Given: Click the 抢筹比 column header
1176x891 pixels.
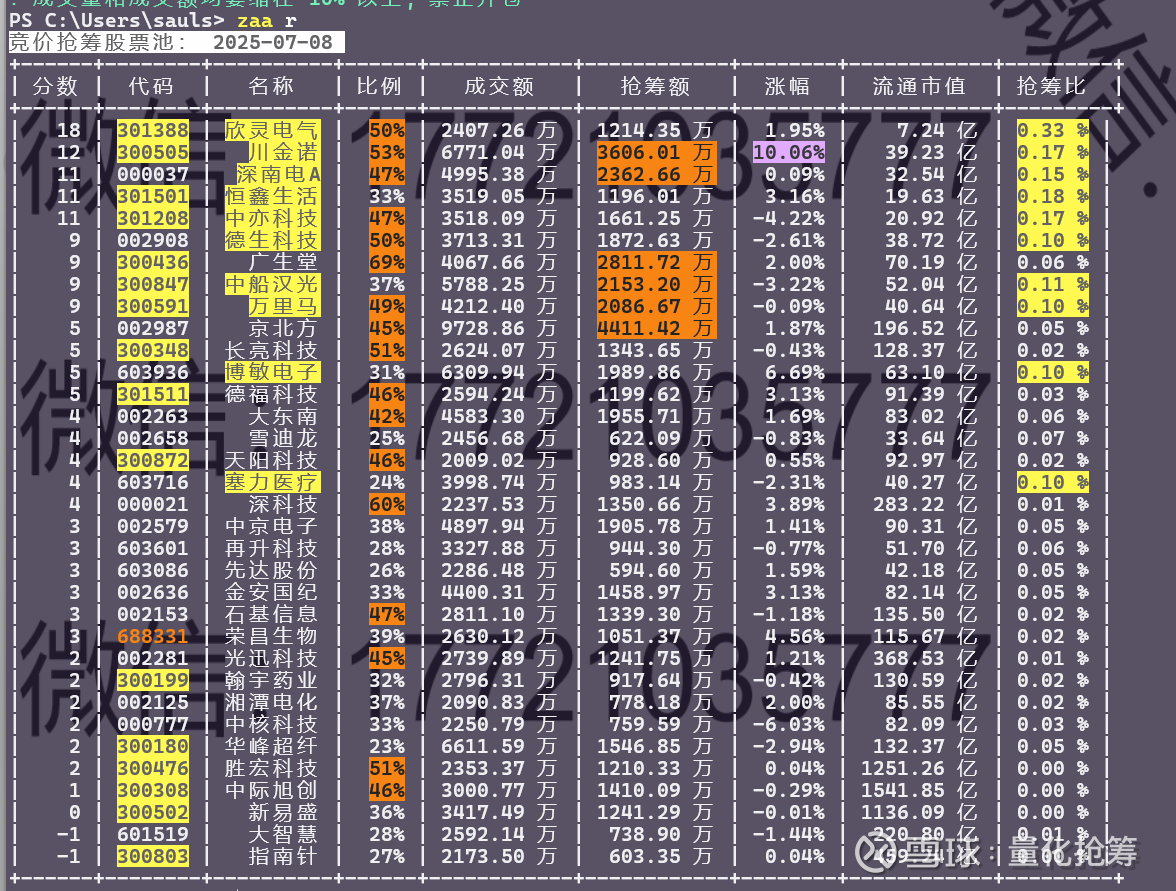Looking at the screenshot, I should pyautogui.click(x=1052, y=86).
